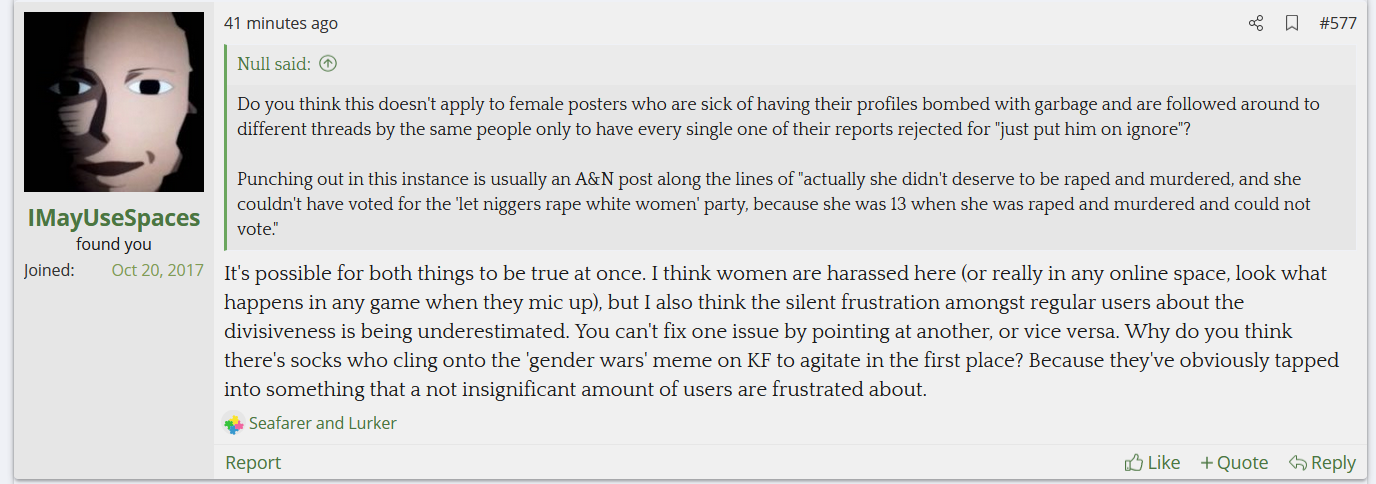1376x484 pixels.
Task: Open the #577 post permalink
Action: [1338, 23]
